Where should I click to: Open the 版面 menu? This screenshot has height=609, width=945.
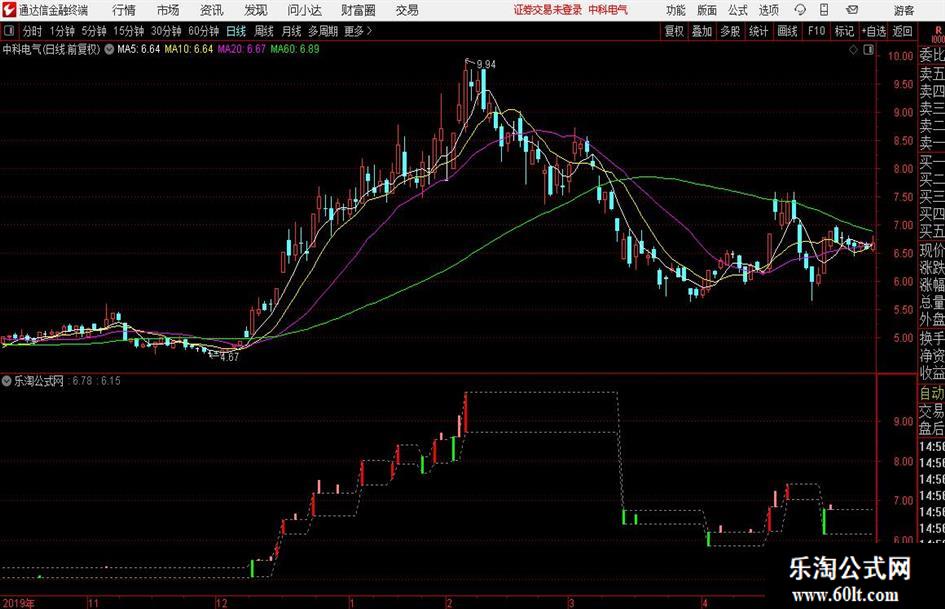coord(706,10)
